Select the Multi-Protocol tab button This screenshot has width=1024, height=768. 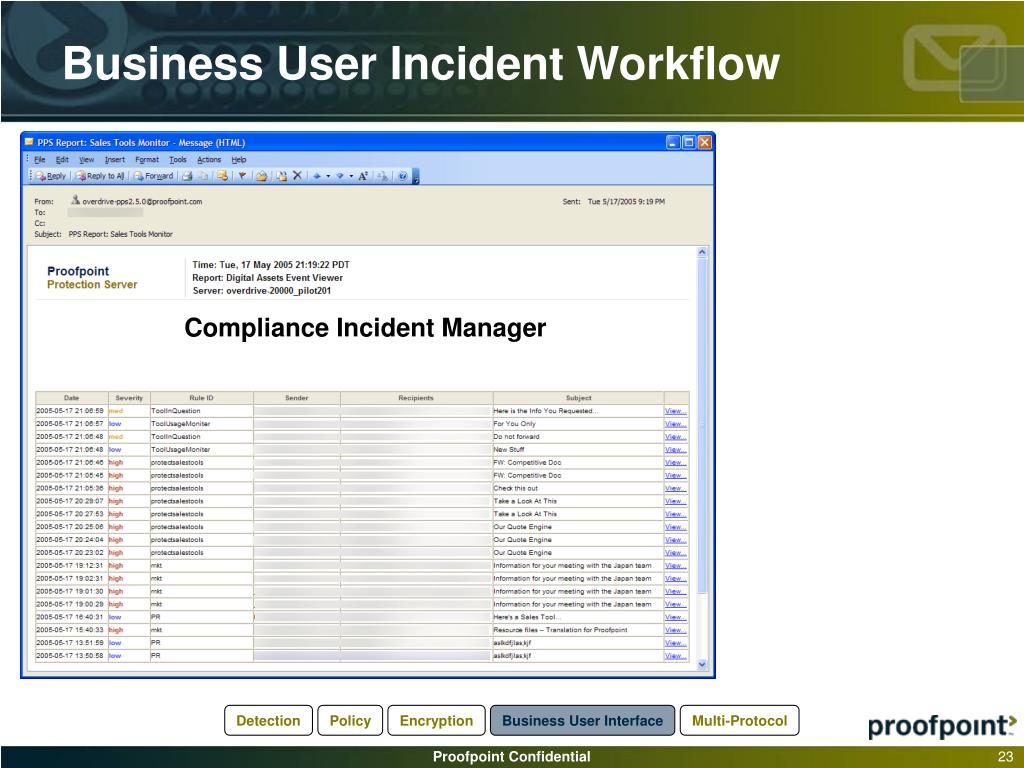(739, 720)
